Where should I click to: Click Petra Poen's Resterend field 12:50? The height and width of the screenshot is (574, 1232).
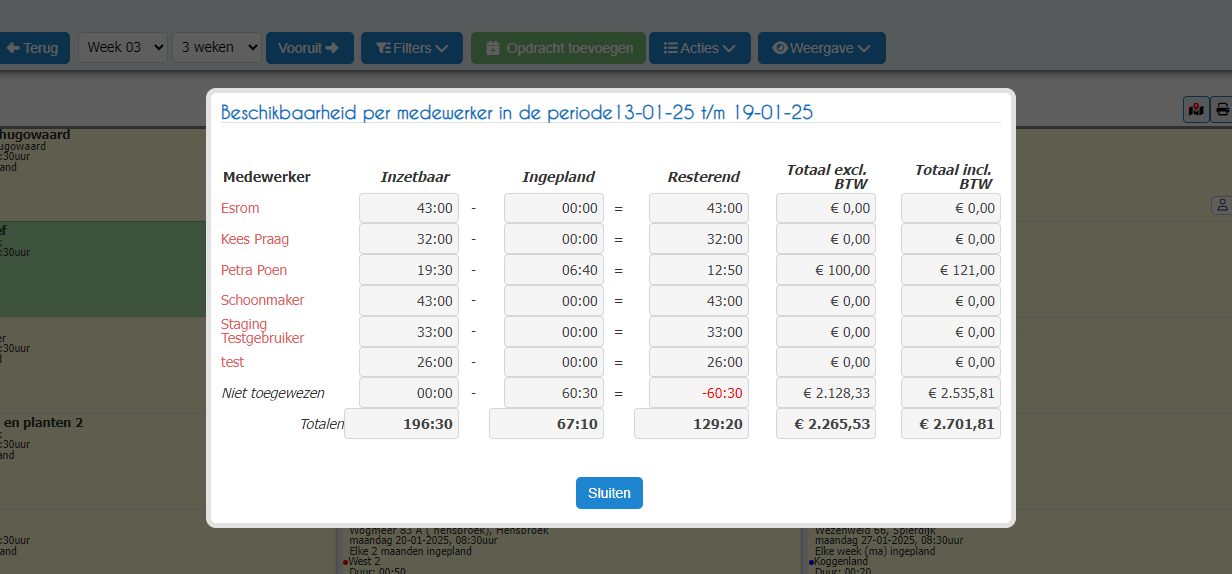[699, 270]
